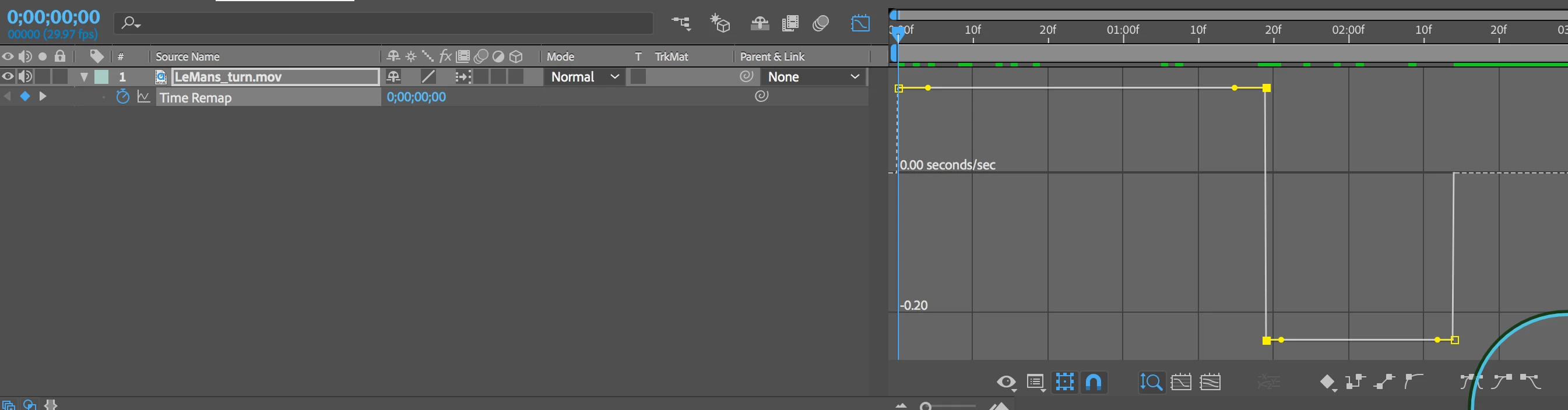
Task: Enable the Motion Blur switch in toolbar
Action: coord(821,23)
